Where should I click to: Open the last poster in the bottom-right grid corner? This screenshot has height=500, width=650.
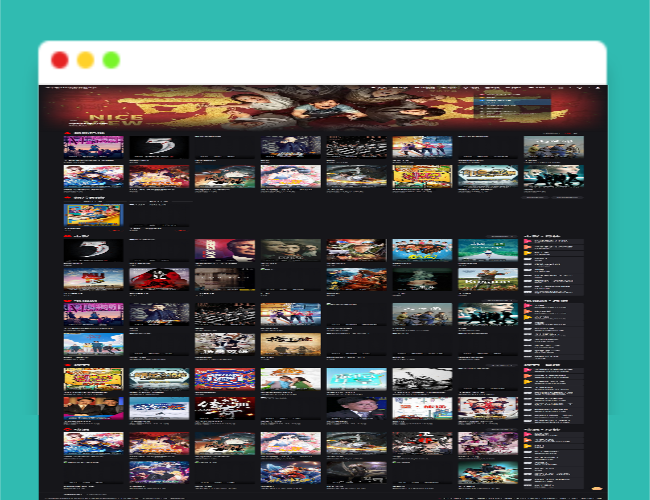[488, 473]
